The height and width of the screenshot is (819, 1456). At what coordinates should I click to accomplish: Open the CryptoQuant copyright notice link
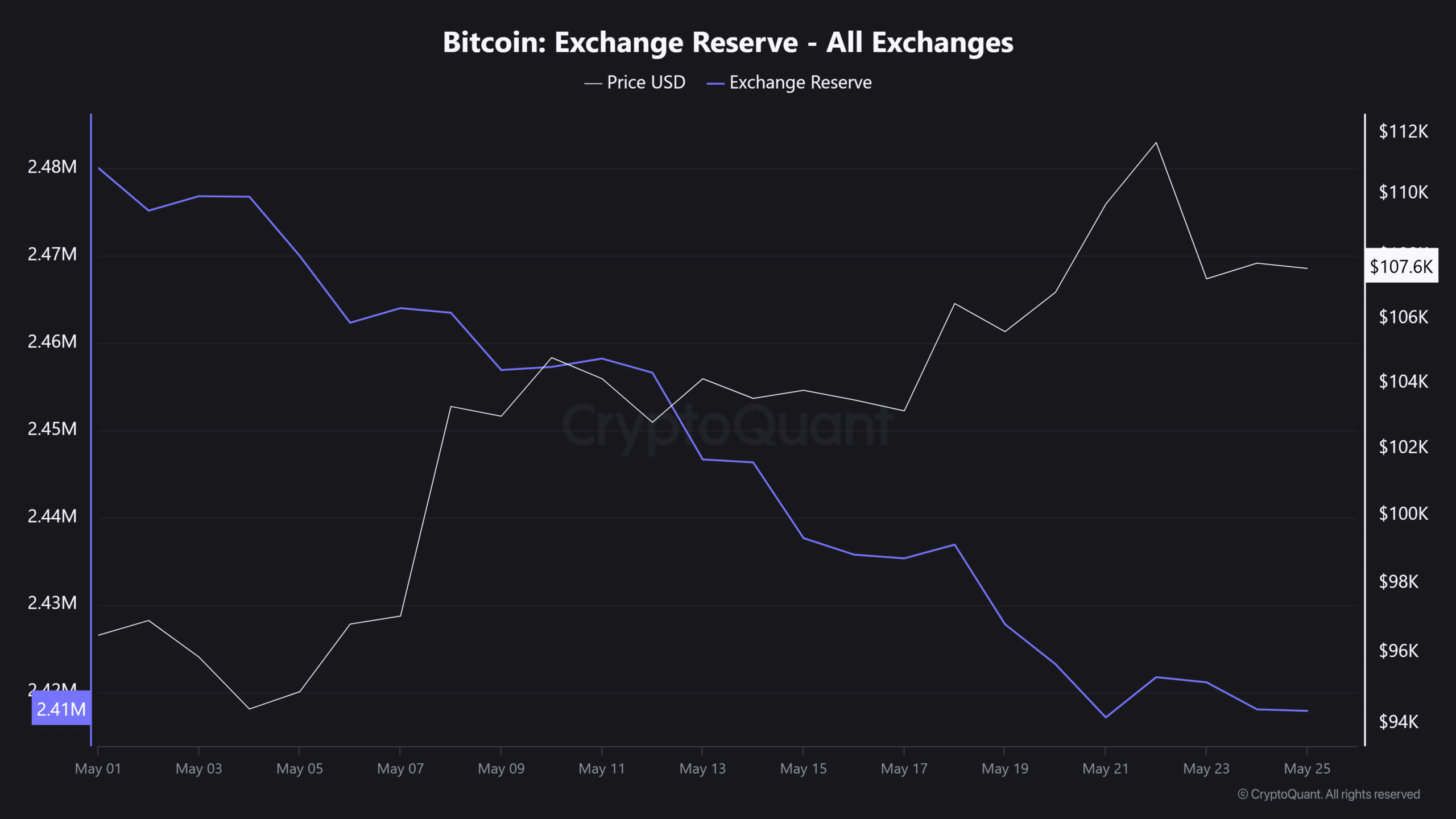tap(1329, 794)
